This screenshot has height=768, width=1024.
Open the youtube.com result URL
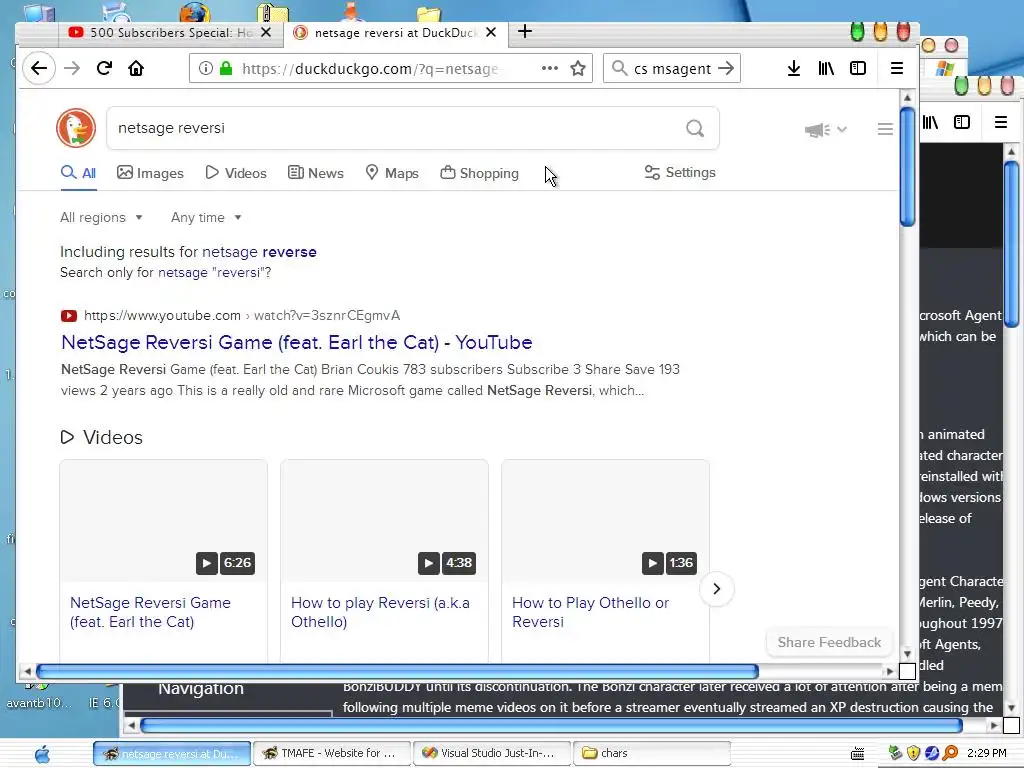(x=242, y=315)
